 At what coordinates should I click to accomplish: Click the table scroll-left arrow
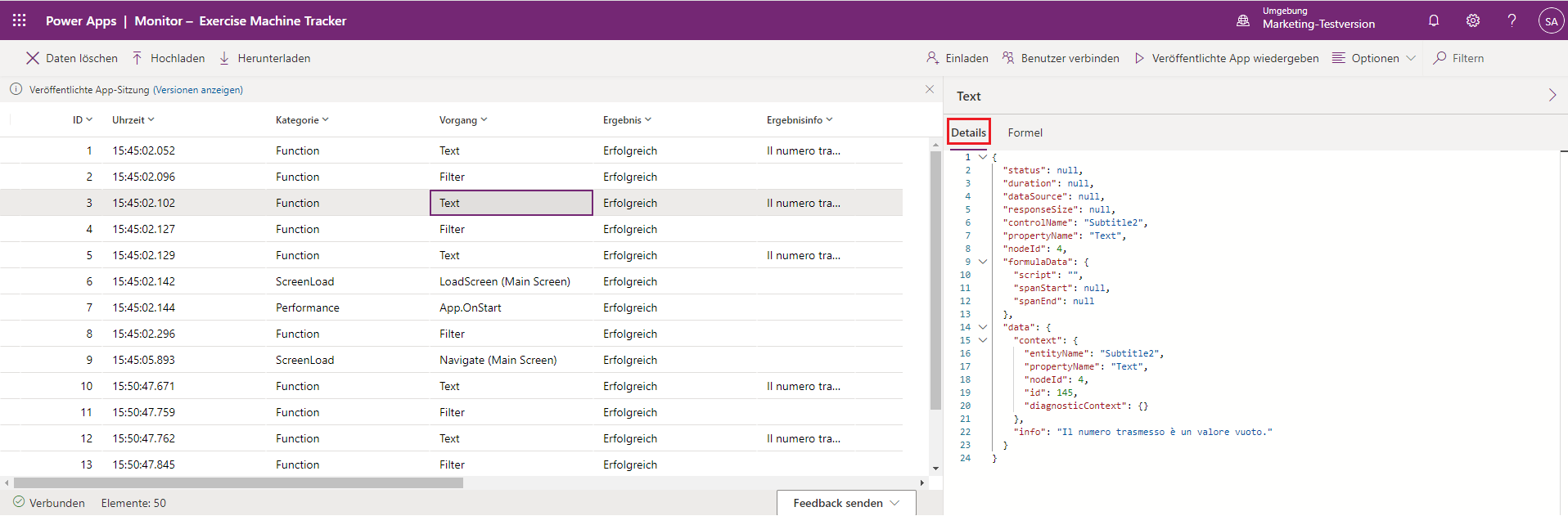click(7, 482)
